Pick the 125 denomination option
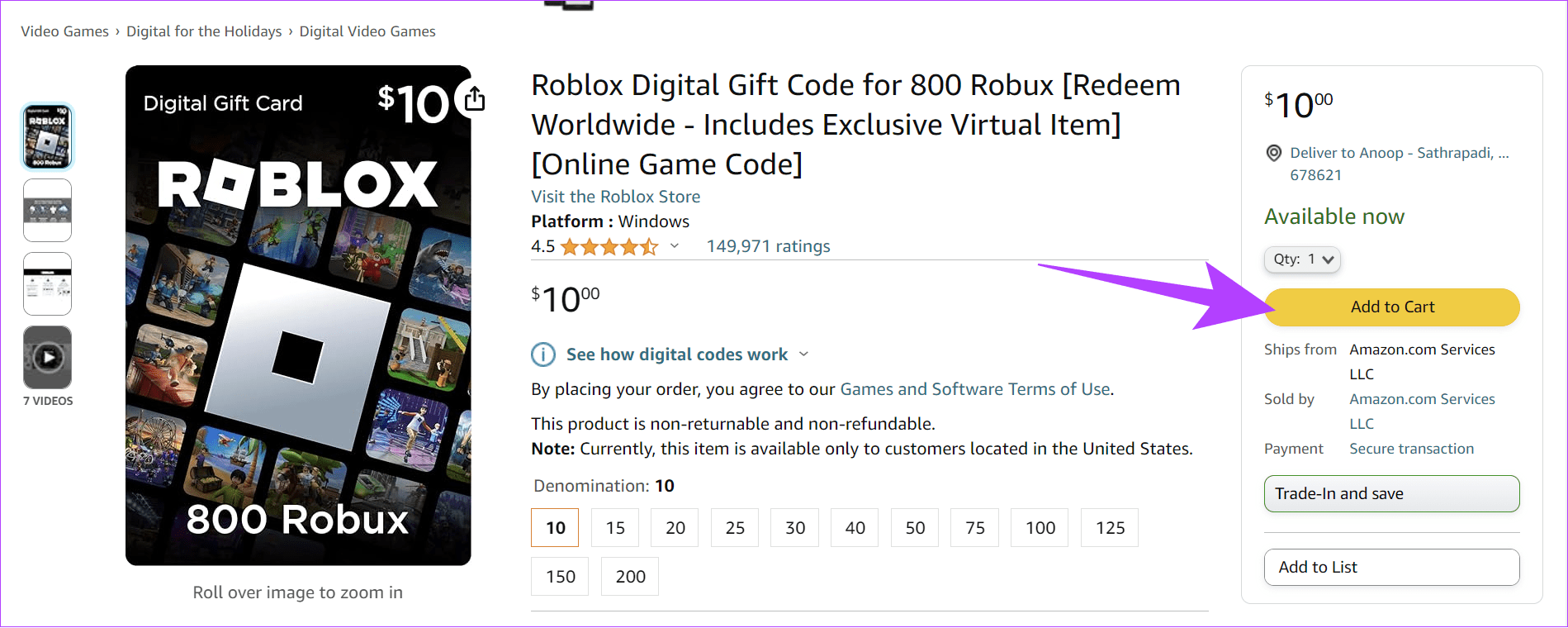1568x628 pixels. [x=1110, y=528]
